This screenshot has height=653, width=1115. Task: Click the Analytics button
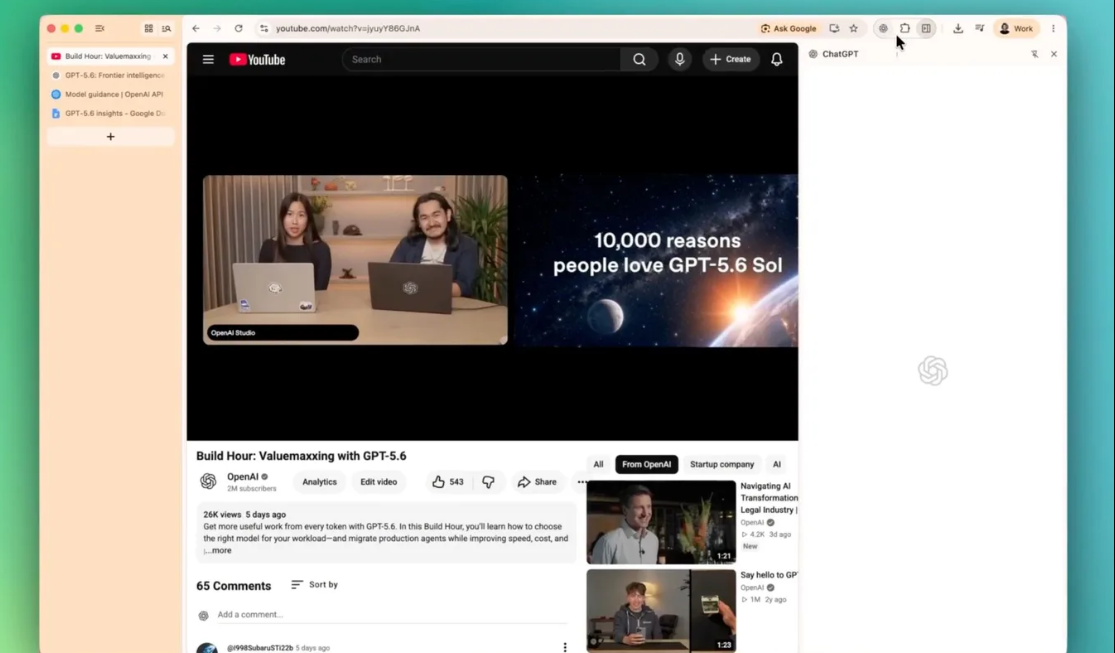pos(319,482)
